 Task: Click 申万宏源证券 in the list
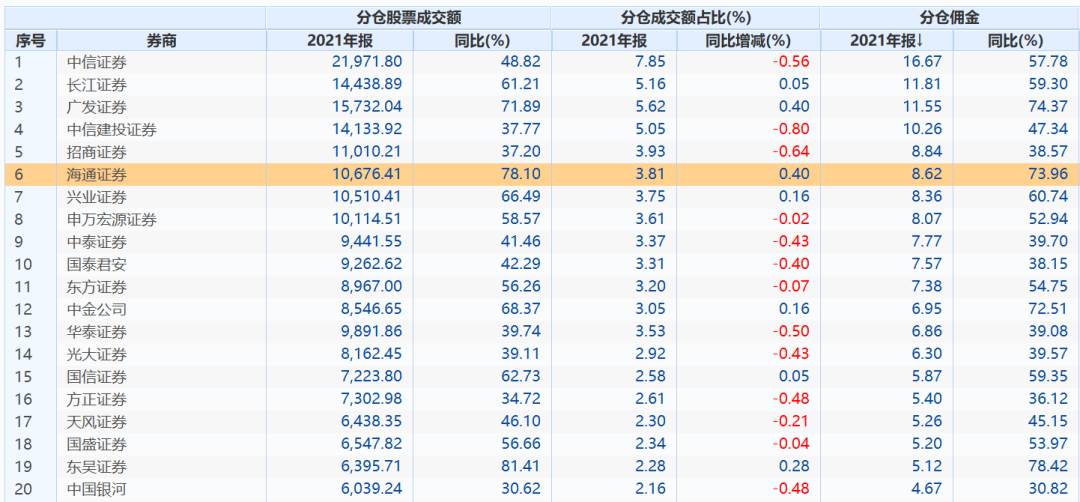tap(112, 220)
